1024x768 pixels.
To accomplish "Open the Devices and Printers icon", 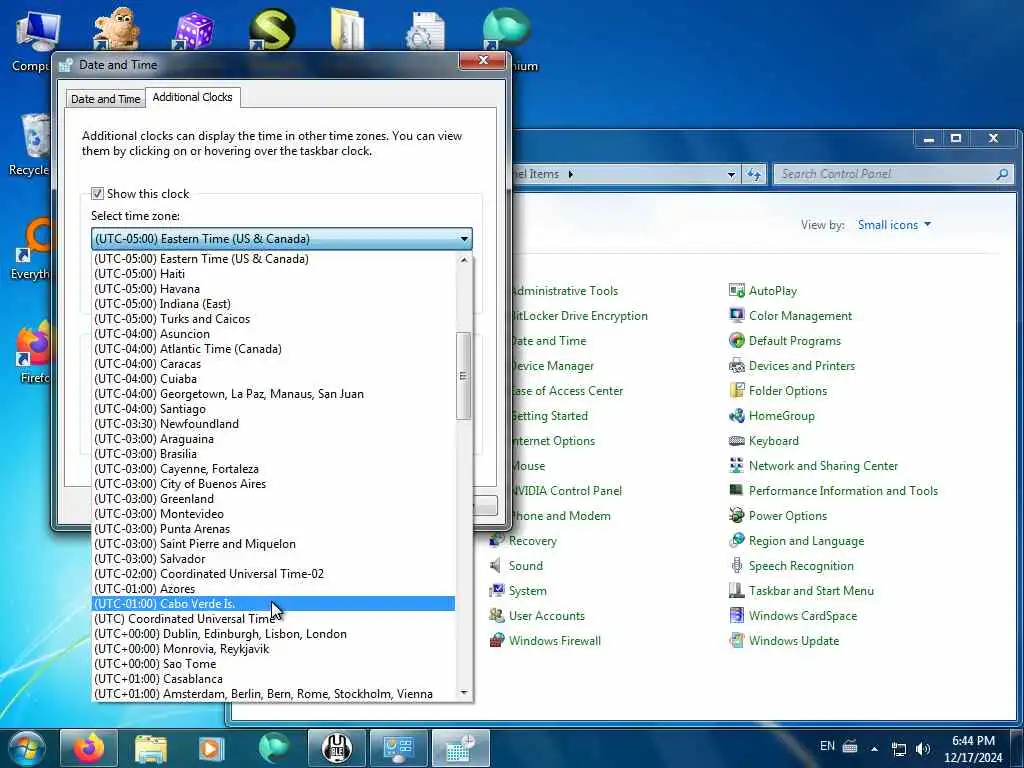I will tap(736, 366).
